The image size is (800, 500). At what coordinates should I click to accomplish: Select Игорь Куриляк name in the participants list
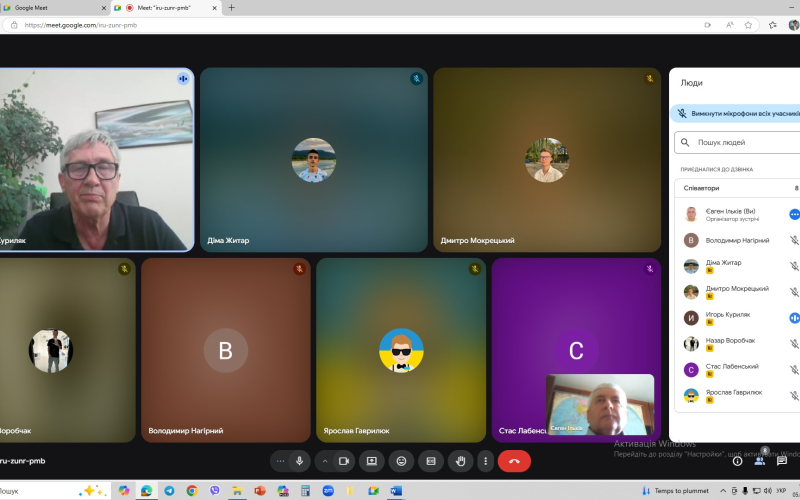pos(728,314)
